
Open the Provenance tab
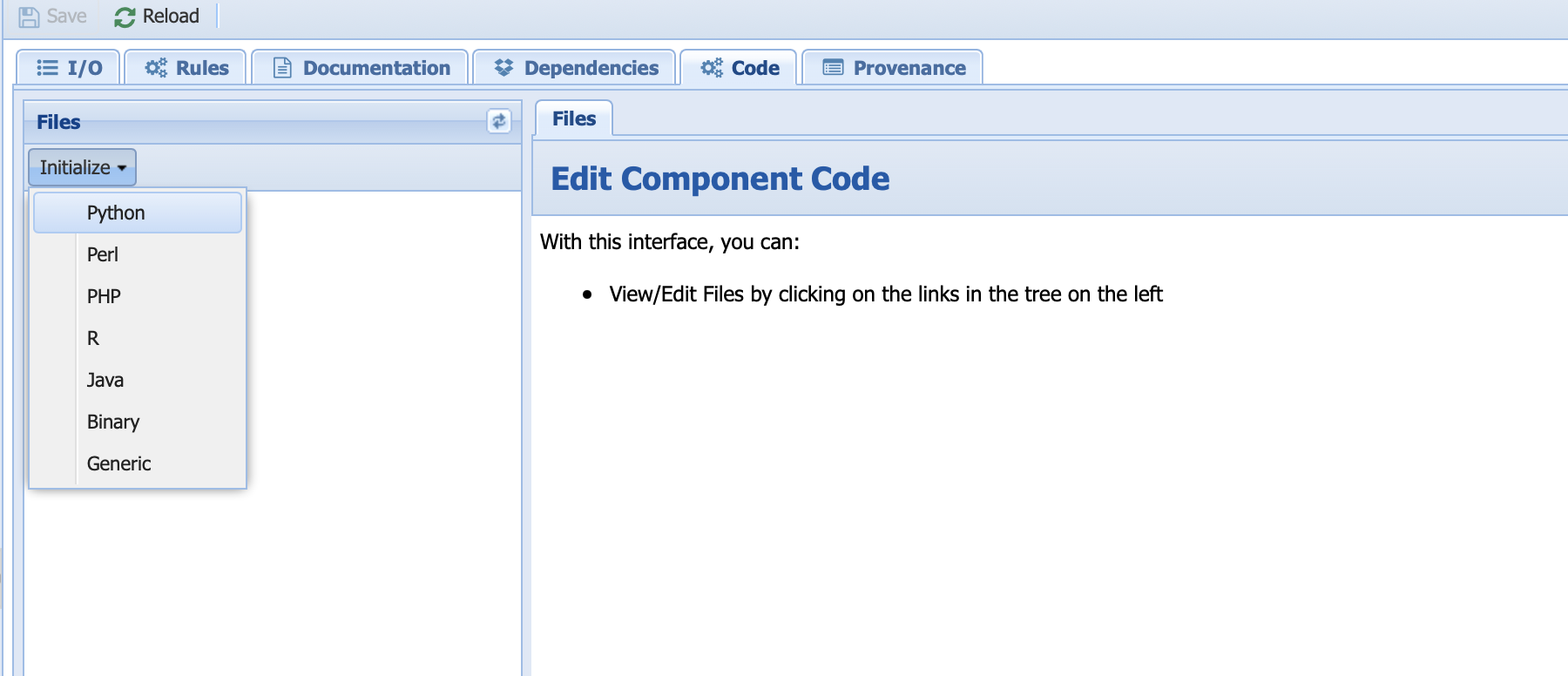point(893,68)
